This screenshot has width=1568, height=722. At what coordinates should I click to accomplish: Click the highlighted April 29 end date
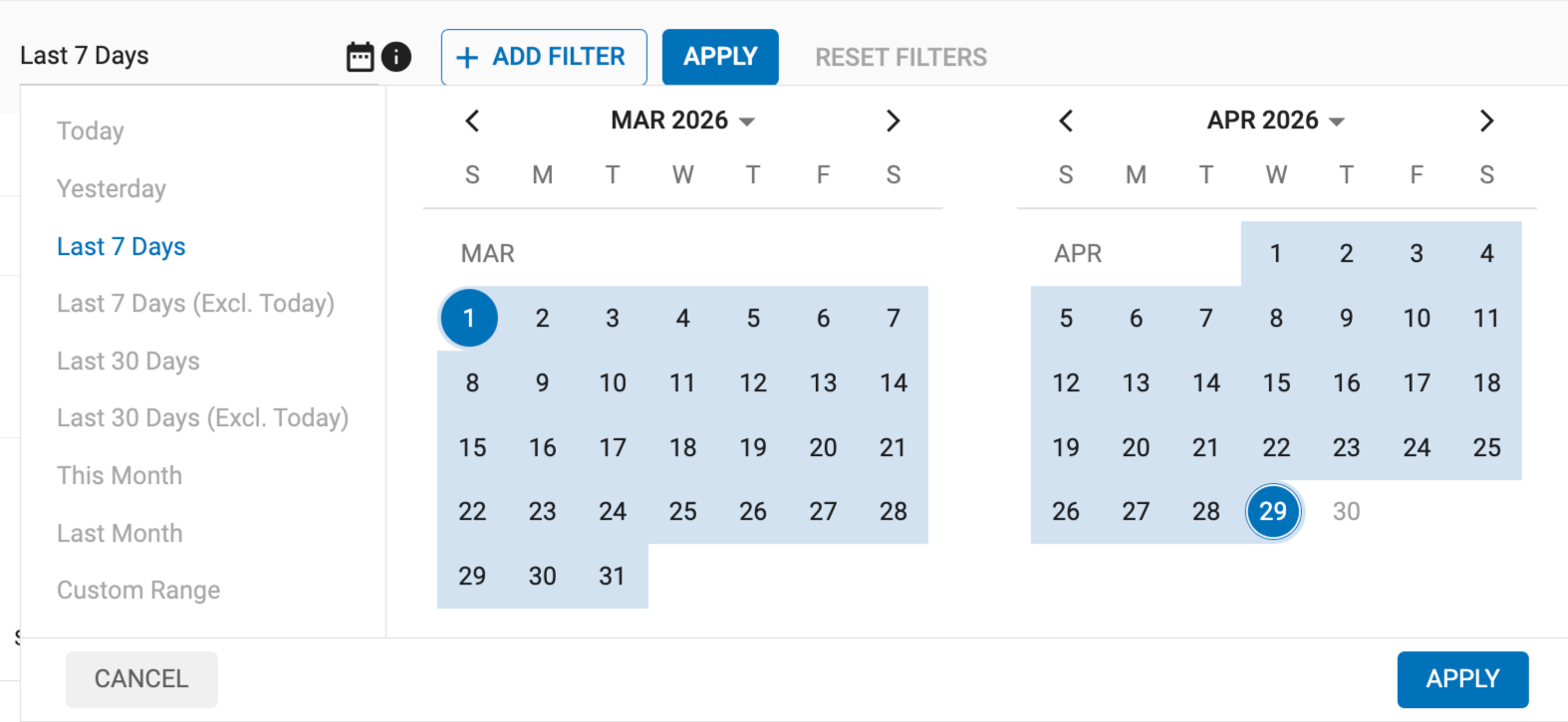click(1273, 511)
